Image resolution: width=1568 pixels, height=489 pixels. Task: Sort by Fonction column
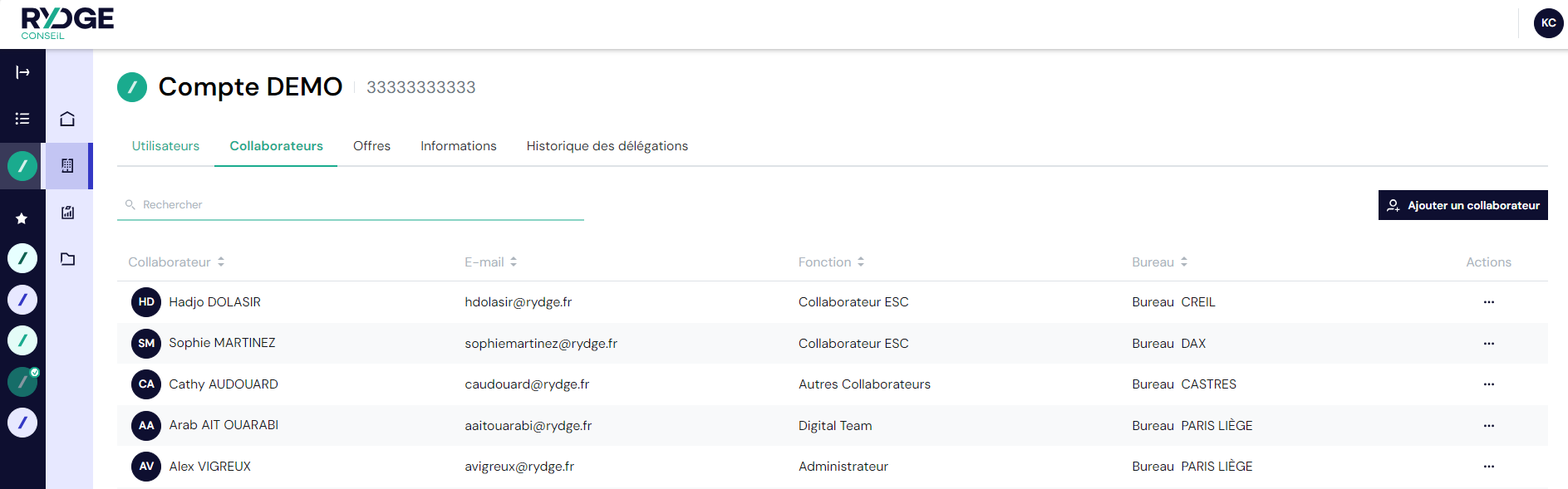point(861,262)
